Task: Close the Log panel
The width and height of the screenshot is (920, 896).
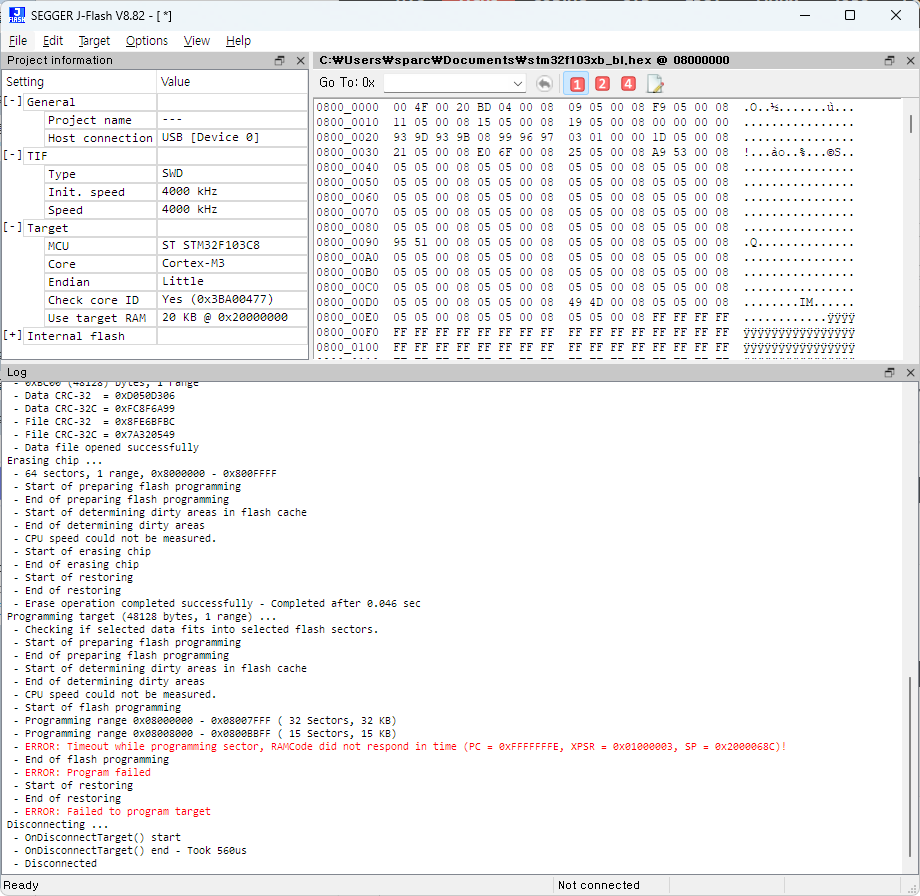Action: tap(909, 372)
